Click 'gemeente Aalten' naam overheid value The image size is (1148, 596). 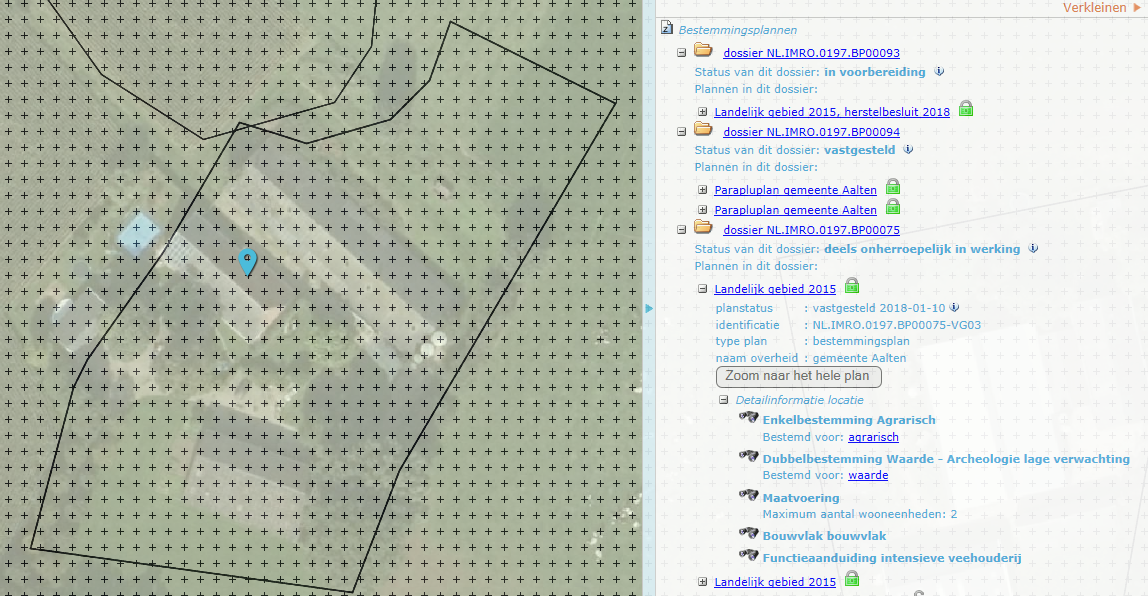(x=859, y=358)
